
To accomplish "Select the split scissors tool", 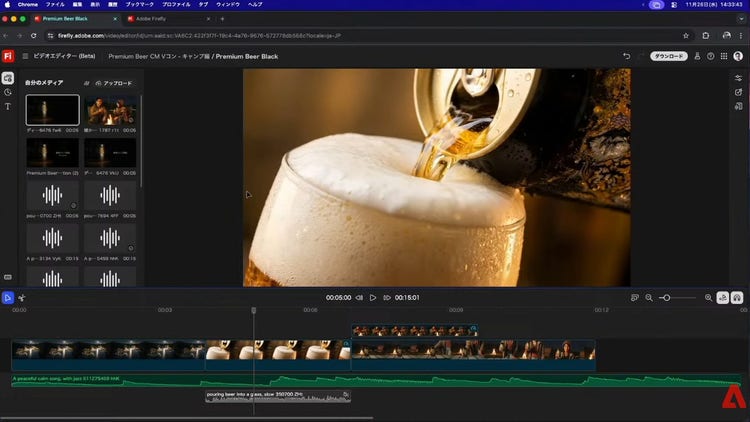I will point(21,297).
